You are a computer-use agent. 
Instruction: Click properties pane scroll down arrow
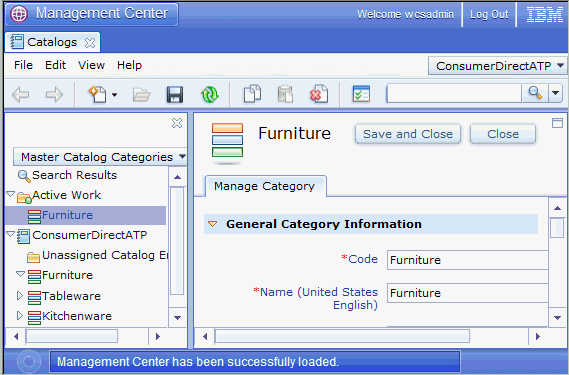(x=557, y=318)
